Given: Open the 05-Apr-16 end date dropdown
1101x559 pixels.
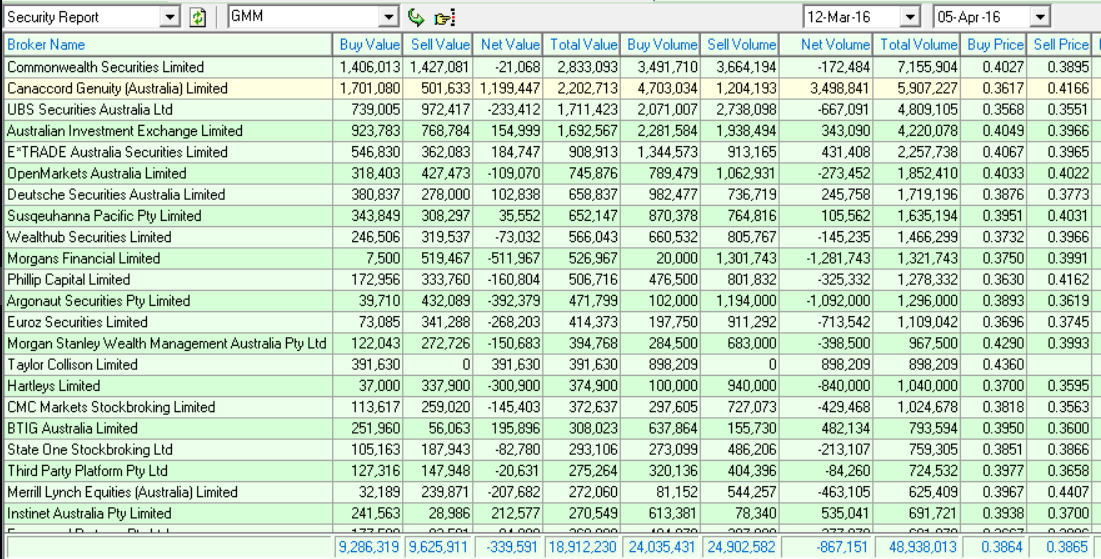Looking at the screenshot, I should pos(1040,17).
